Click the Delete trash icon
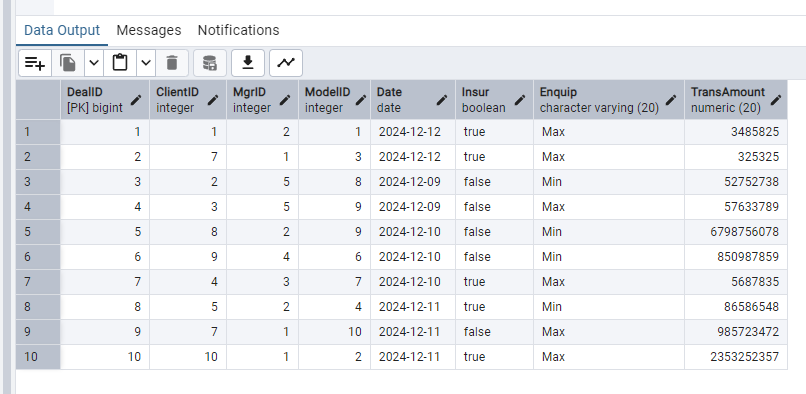 pyautogui.click(x=172, y=63)
